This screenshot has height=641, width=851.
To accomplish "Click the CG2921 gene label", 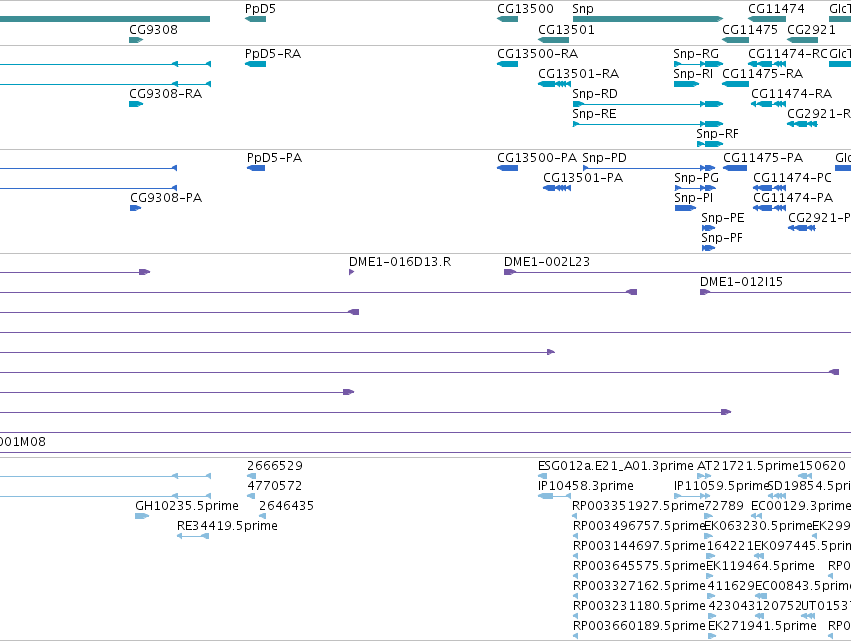I will point(811,30).
